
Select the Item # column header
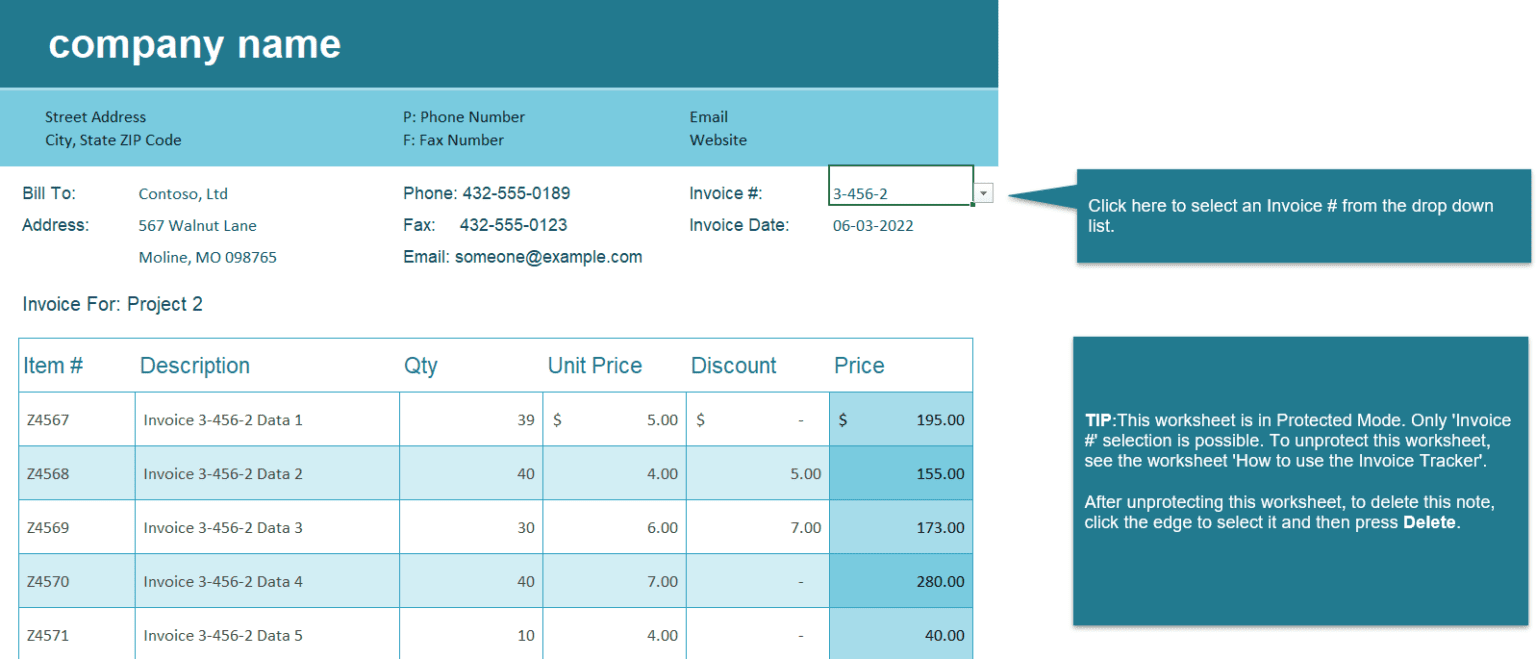click(x=52, y=365)
